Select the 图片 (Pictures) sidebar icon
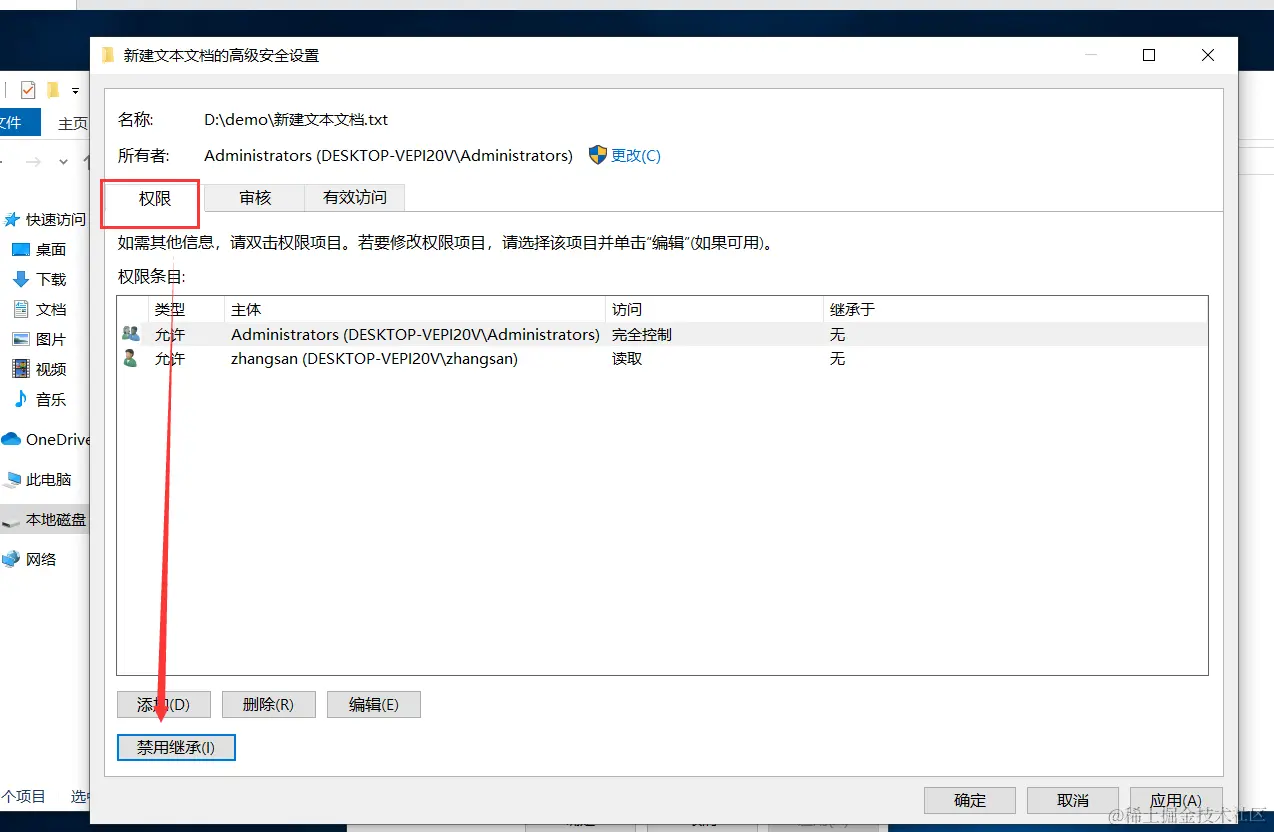Screen dimensions: 1274x832 click(x=23, y=339)
